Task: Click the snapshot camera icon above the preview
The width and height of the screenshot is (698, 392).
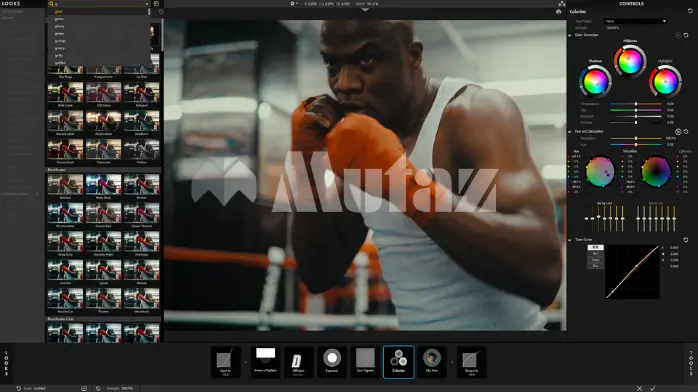Action: [x=558, y=12]
